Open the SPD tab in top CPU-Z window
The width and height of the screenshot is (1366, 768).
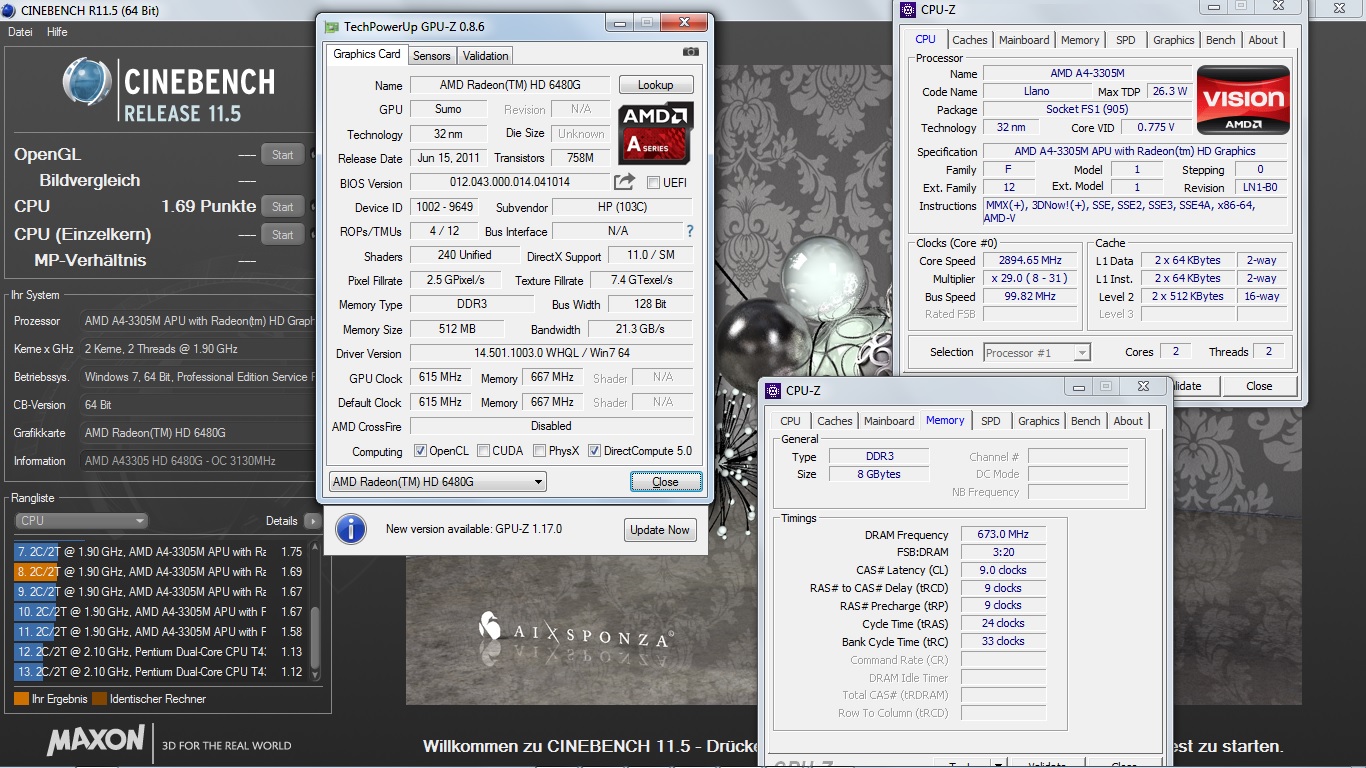point(1126,40)
